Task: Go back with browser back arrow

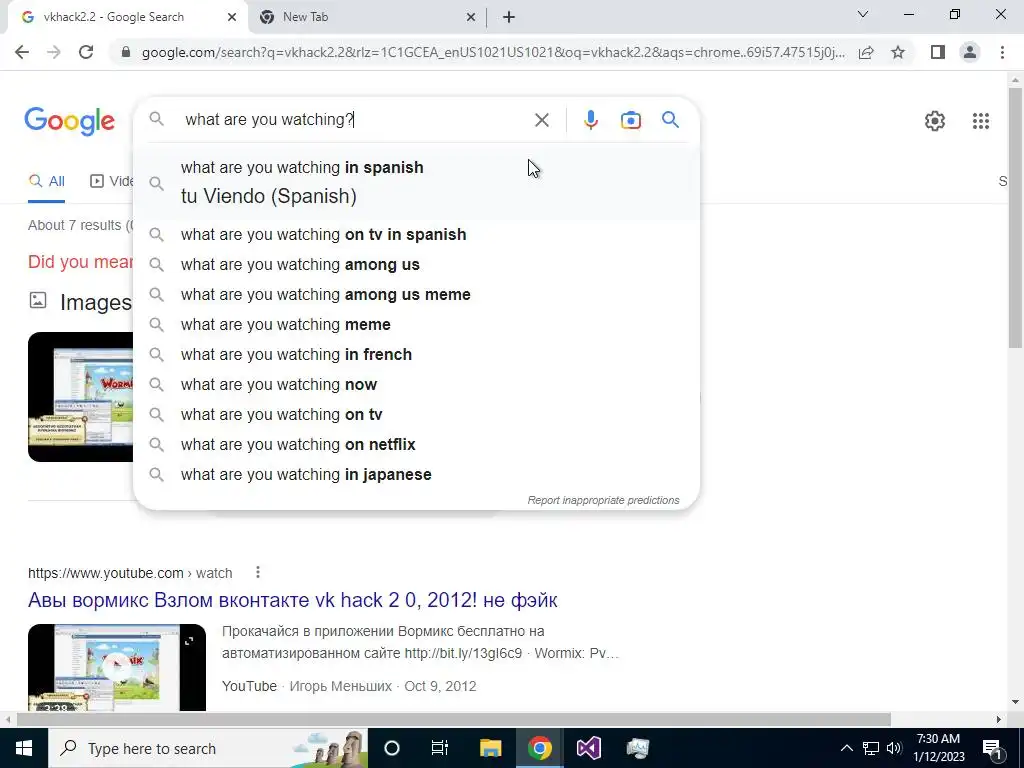Action: 22,52
